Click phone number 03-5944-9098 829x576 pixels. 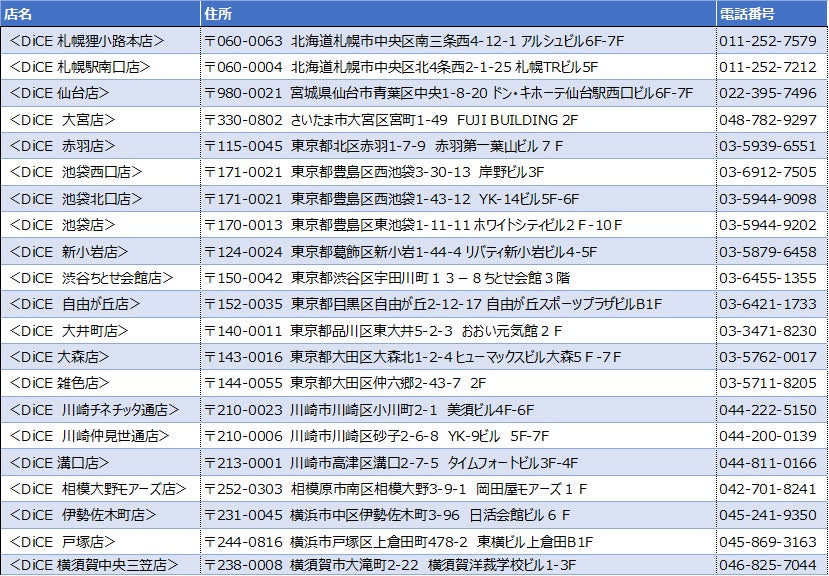(x=772, y=199)
